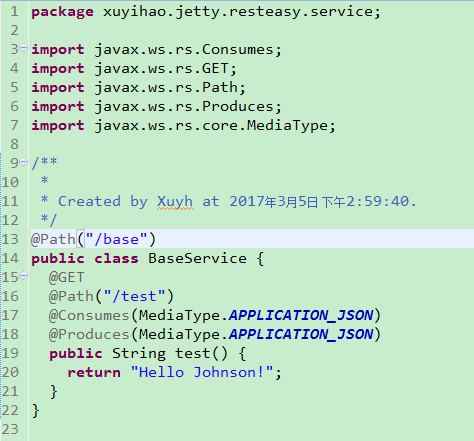Collapse the Javadoc comment fold on line 9

click(x=23, y=162)
